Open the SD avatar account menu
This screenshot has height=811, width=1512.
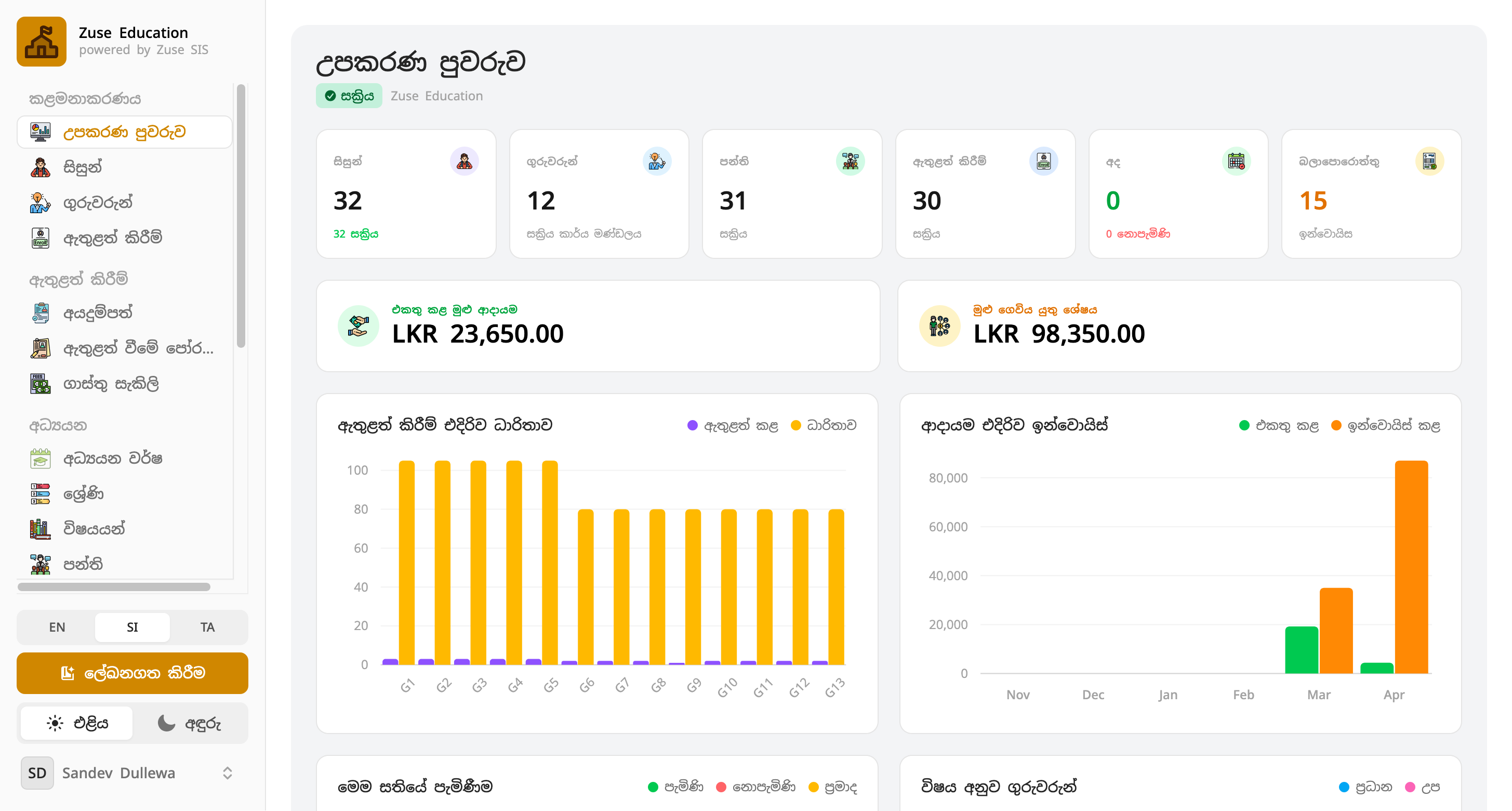pos(37,773)
